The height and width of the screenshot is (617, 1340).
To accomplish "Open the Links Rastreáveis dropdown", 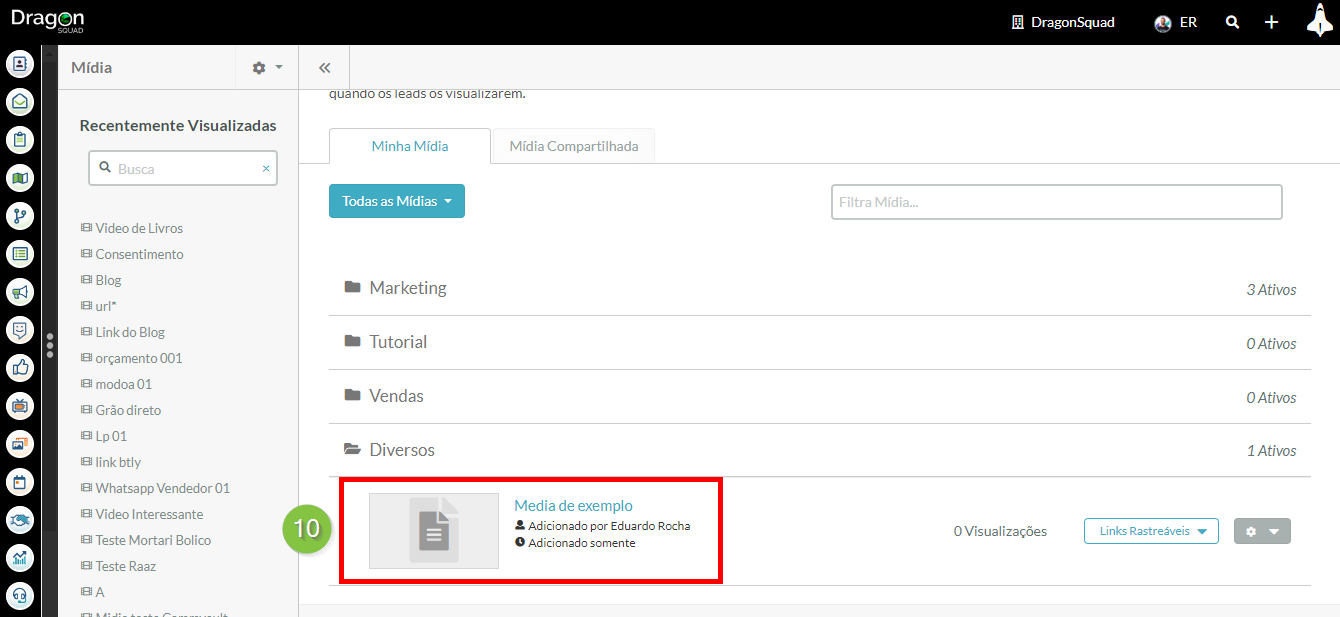I will click(x=1151, y=531).
